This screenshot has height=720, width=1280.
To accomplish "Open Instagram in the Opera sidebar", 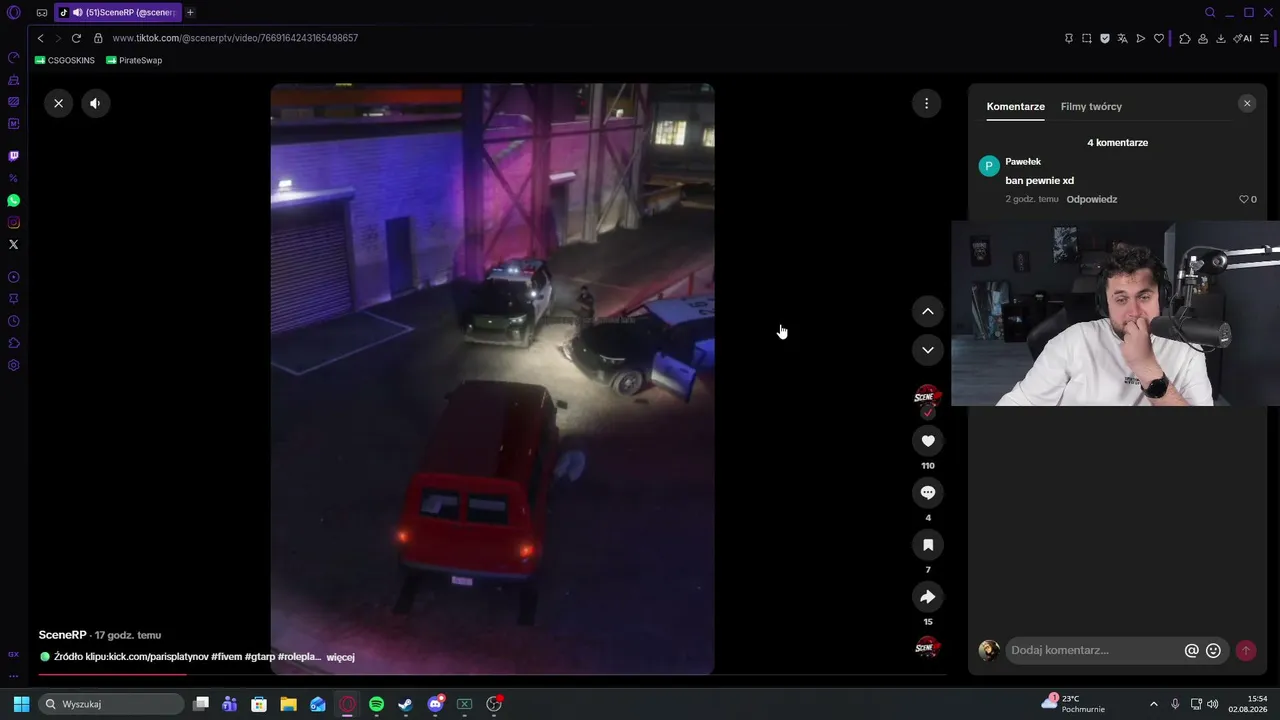I will click(14, 222).
